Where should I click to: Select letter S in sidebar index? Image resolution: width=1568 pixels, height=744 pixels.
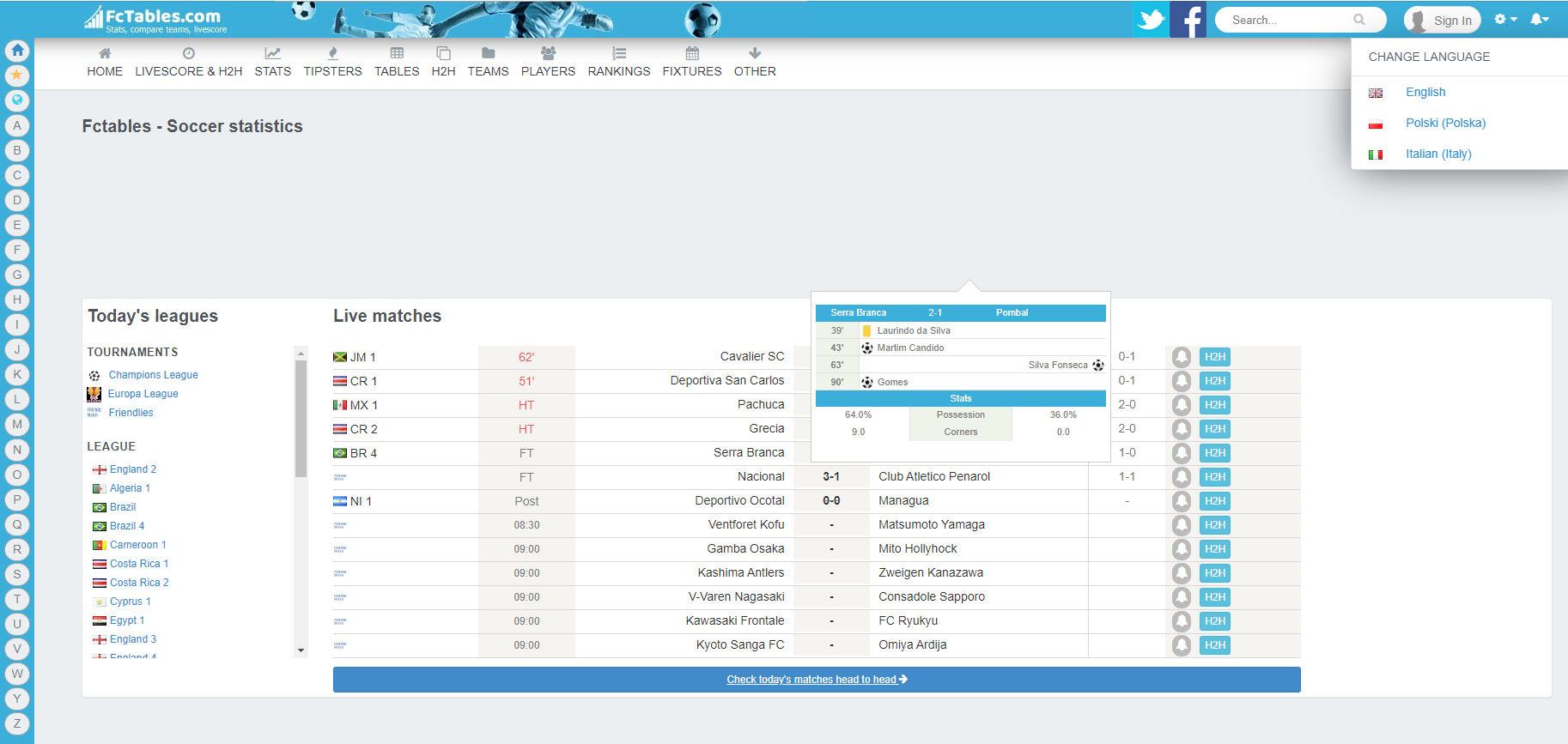(17, 574)
